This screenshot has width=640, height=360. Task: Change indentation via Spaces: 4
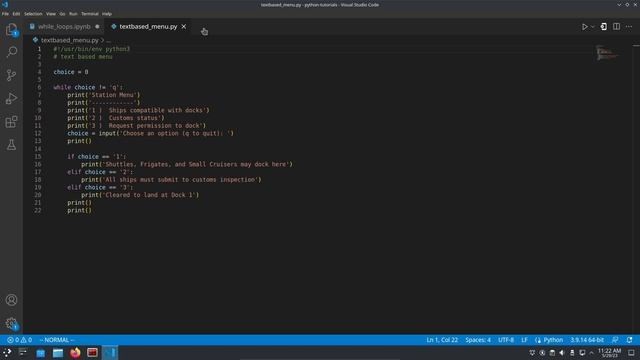coord(478,340)
